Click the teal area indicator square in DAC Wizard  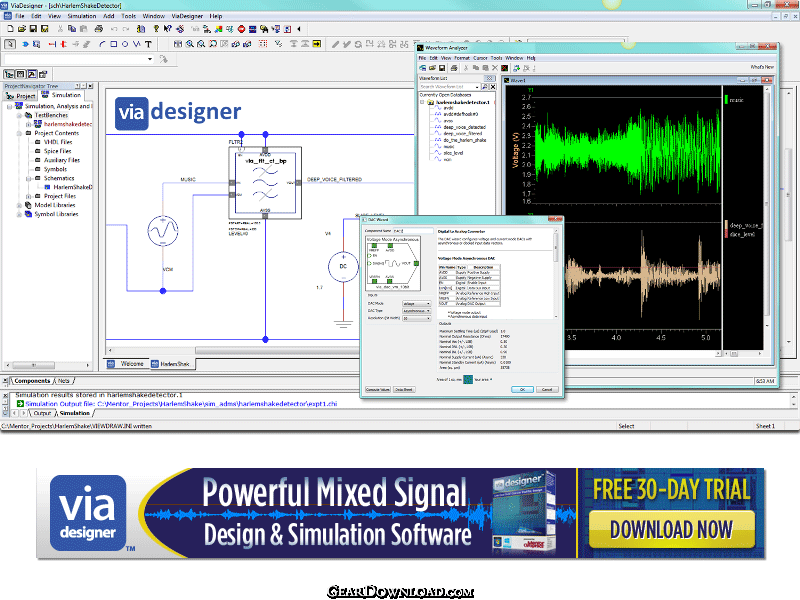468,380
